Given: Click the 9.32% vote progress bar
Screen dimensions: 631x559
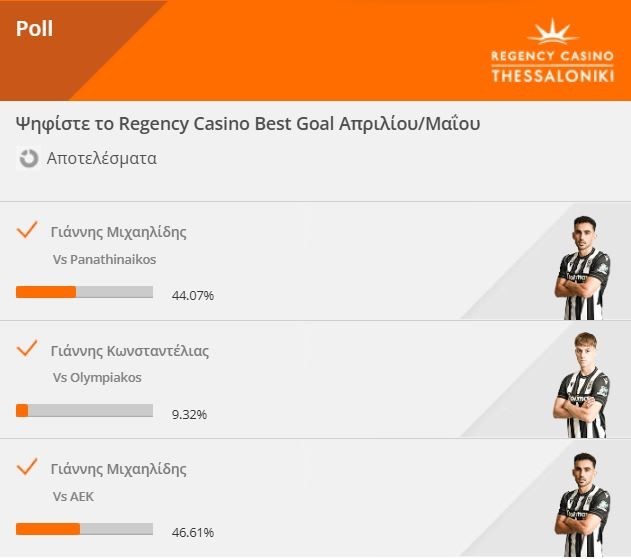Looking at the screenshot, I should [84, 411].
